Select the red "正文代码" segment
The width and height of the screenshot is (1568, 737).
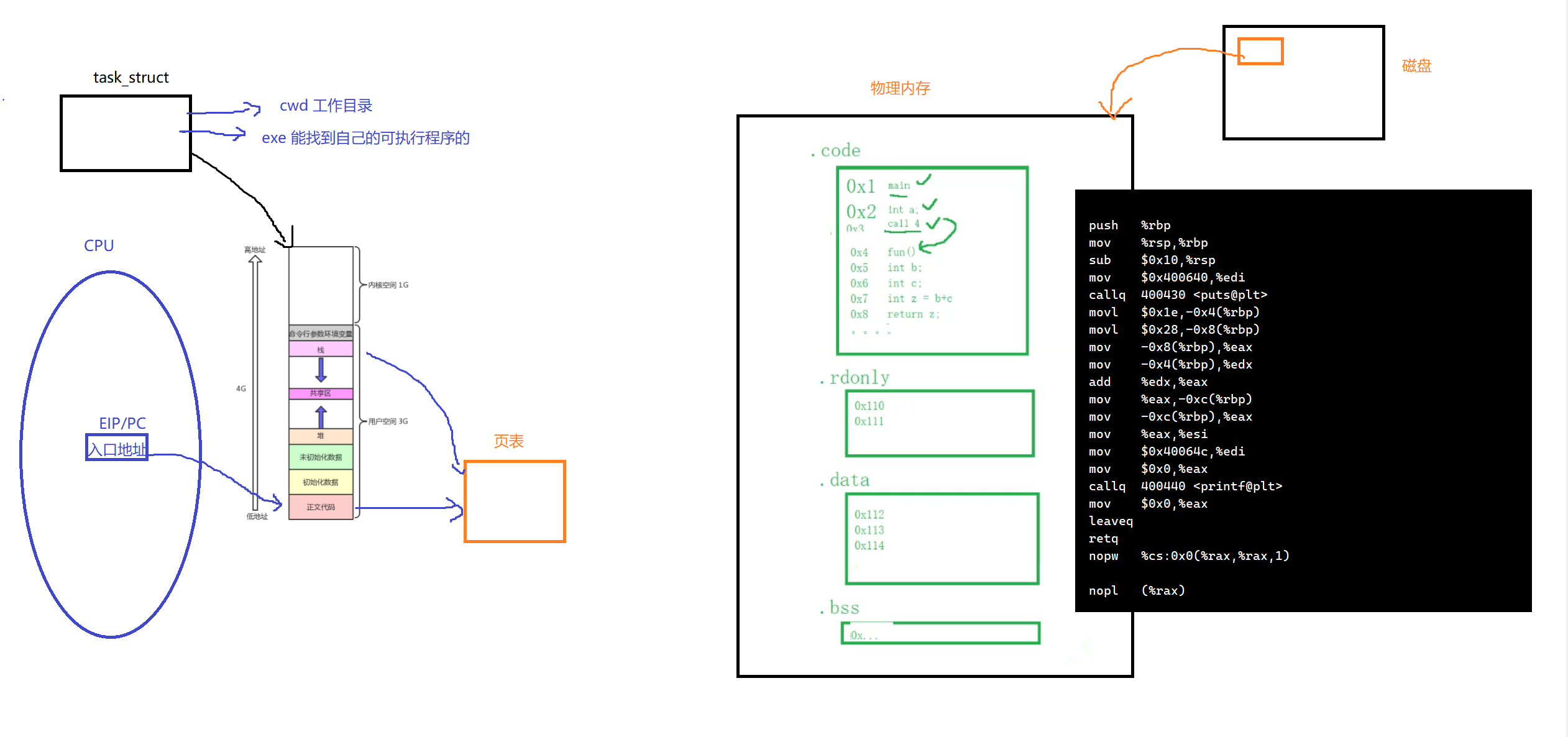pyautogui.click(x=321, y=506)
